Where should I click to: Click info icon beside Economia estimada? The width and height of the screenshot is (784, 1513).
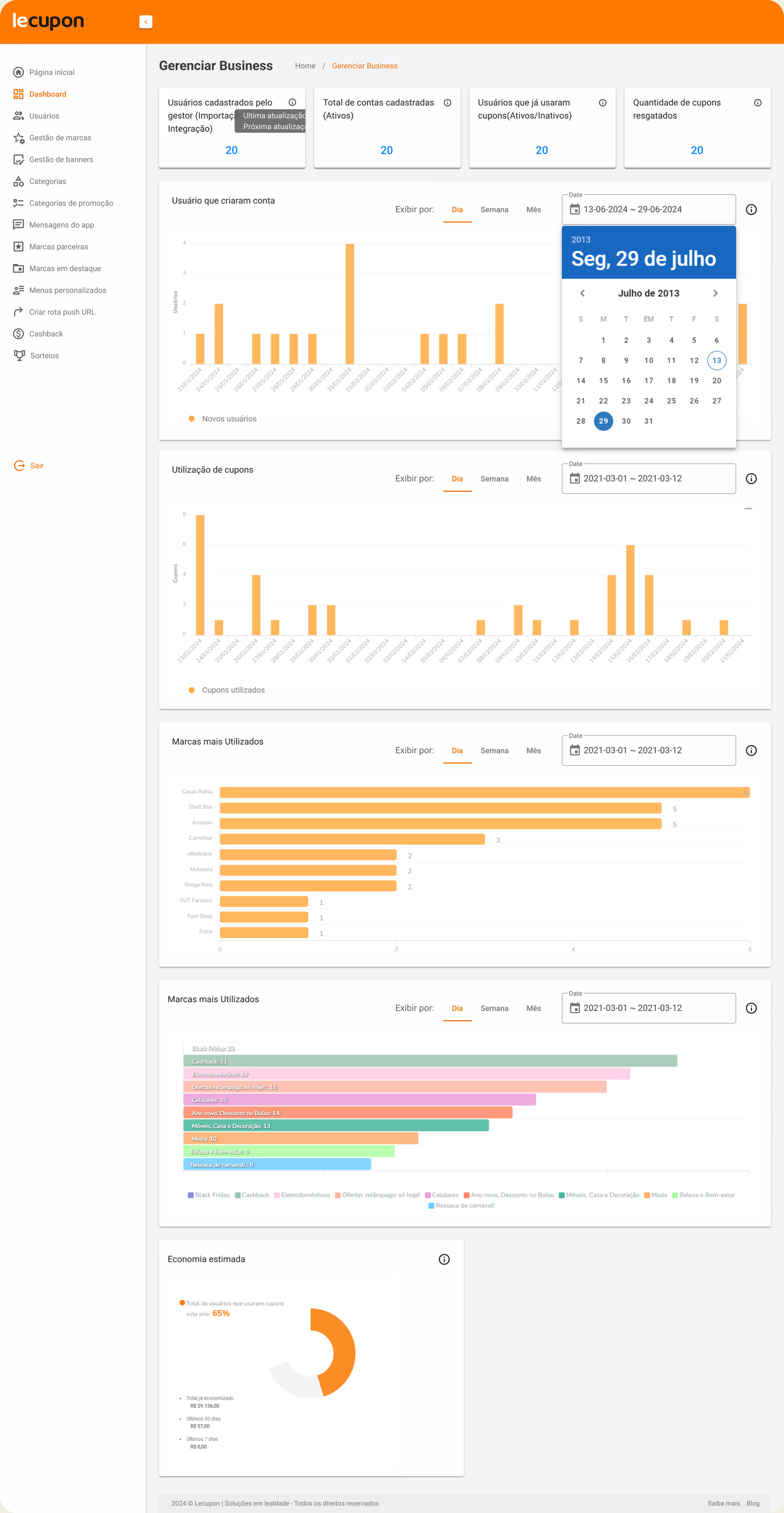tap(444, 1259)
